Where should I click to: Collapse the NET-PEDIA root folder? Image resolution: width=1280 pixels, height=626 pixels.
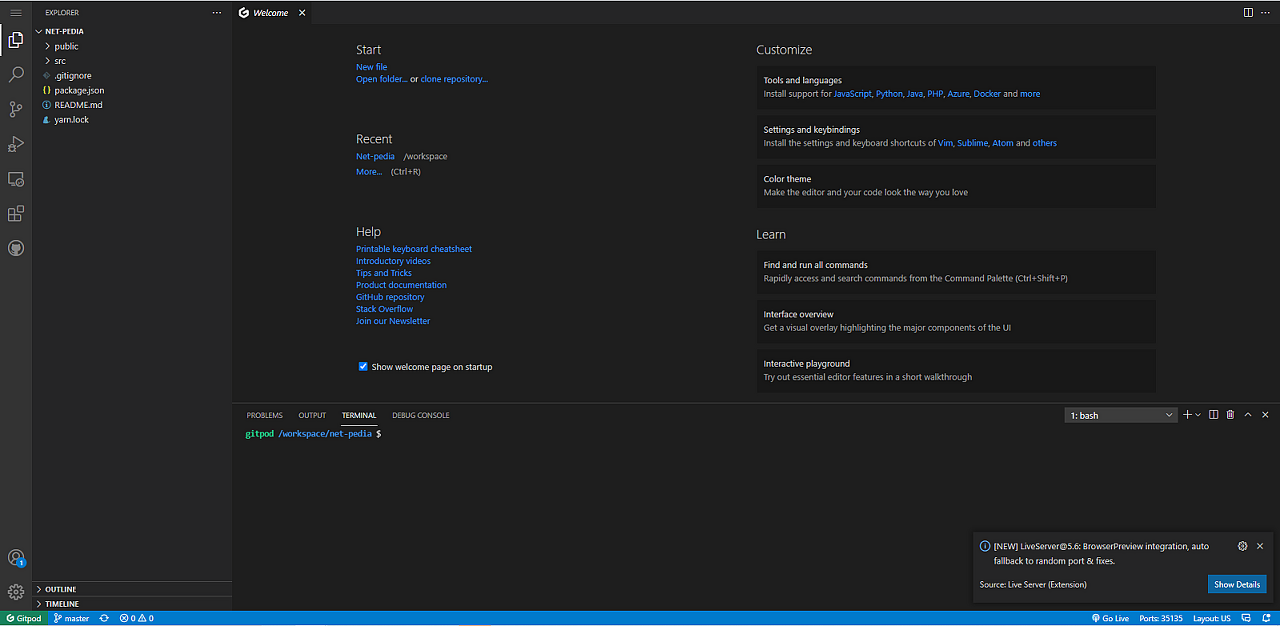tap(64, 31)
